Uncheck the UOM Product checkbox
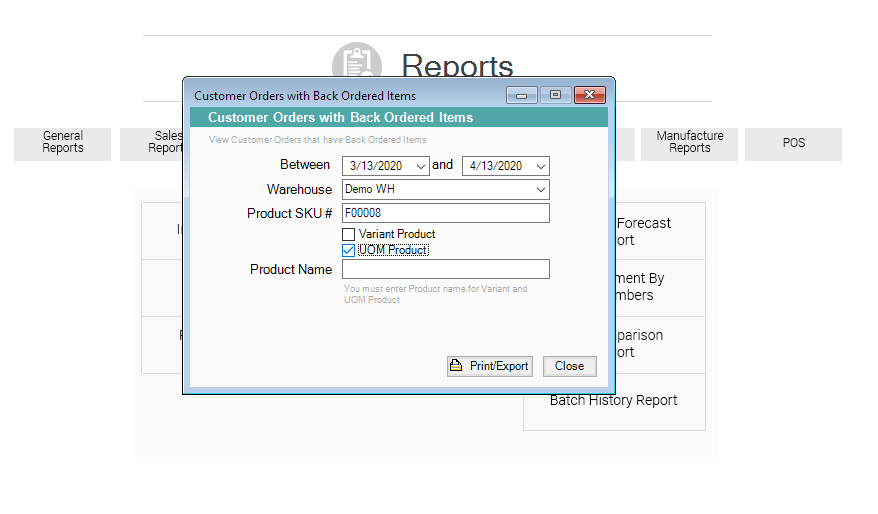The image size is (878, 514). tap(349, 250)
